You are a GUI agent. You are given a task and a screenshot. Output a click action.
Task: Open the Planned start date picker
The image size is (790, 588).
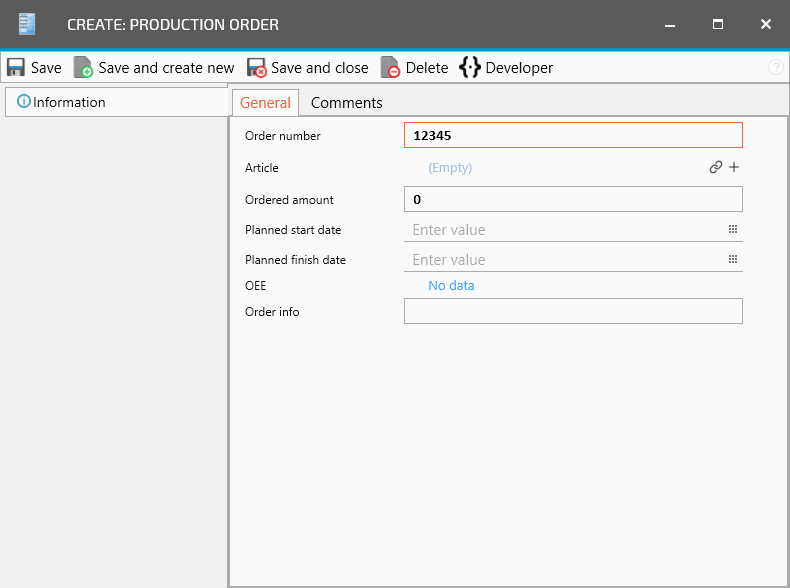coord(732,230)
